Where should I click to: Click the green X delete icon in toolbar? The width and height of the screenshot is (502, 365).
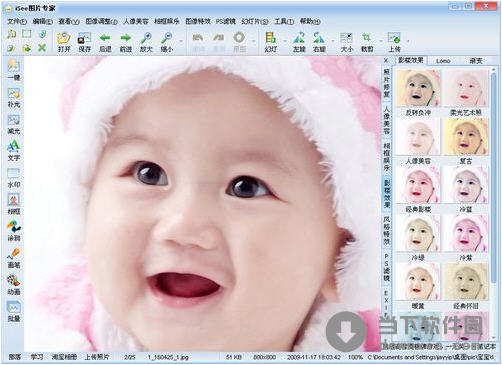42,48
